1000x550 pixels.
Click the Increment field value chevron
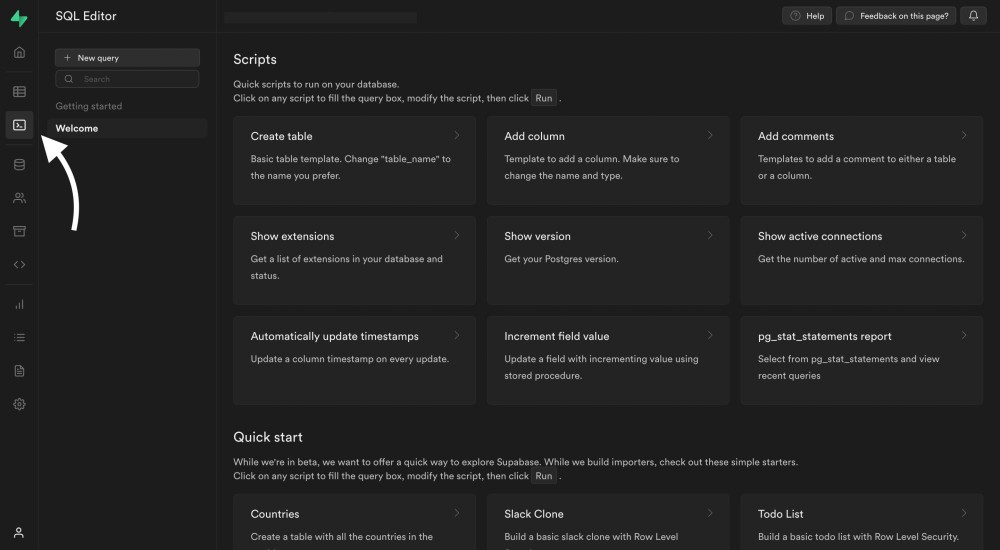pyautogui.click(x=710, y=336)
